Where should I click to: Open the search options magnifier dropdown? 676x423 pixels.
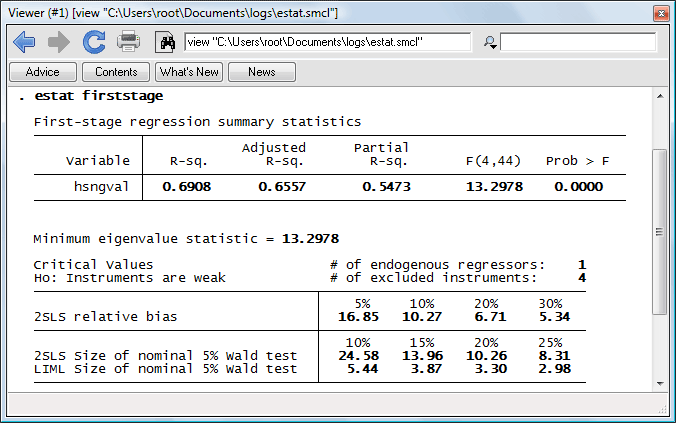(x=490, y=42)
